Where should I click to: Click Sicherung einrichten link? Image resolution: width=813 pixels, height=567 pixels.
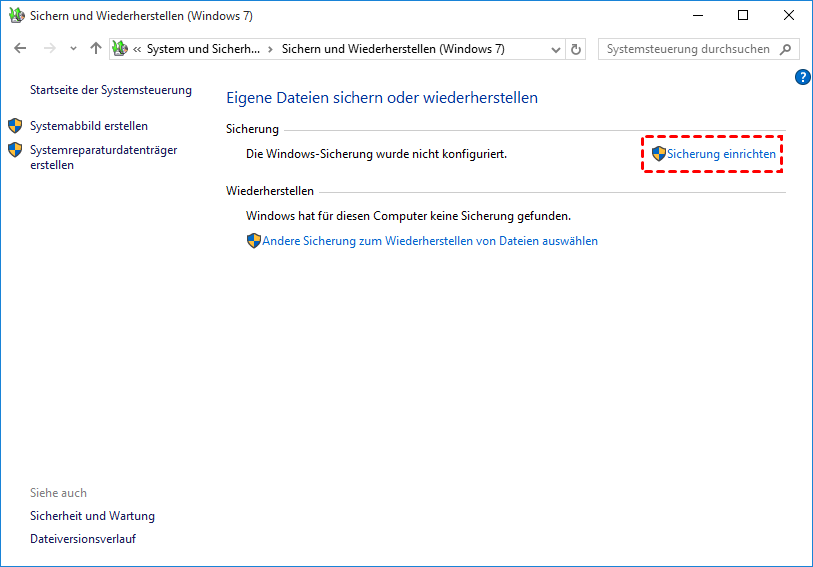721,154
